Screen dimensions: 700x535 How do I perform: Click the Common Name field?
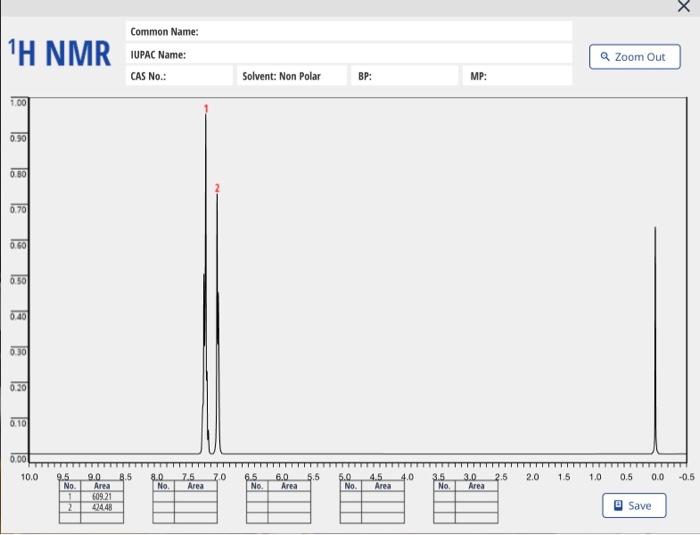[349, 31]
